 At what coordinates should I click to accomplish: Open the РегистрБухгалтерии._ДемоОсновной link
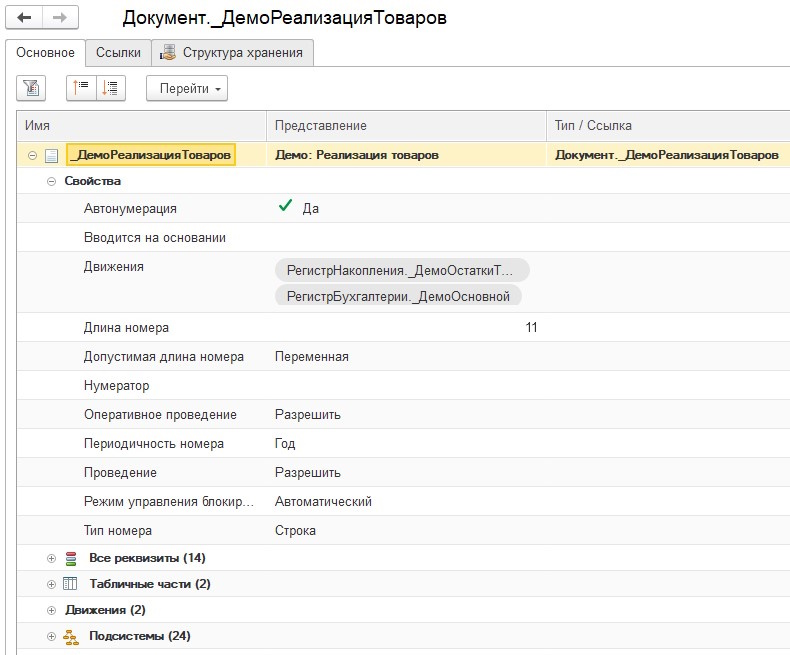[398, 296]
